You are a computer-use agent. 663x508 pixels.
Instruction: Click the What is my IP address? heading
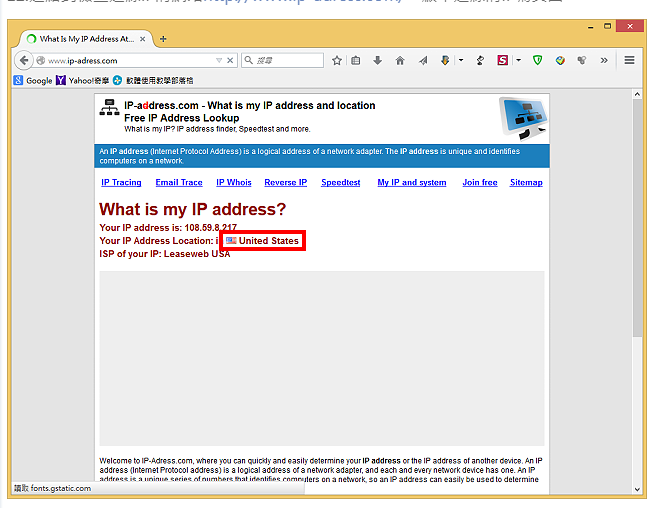coord(192,209)
